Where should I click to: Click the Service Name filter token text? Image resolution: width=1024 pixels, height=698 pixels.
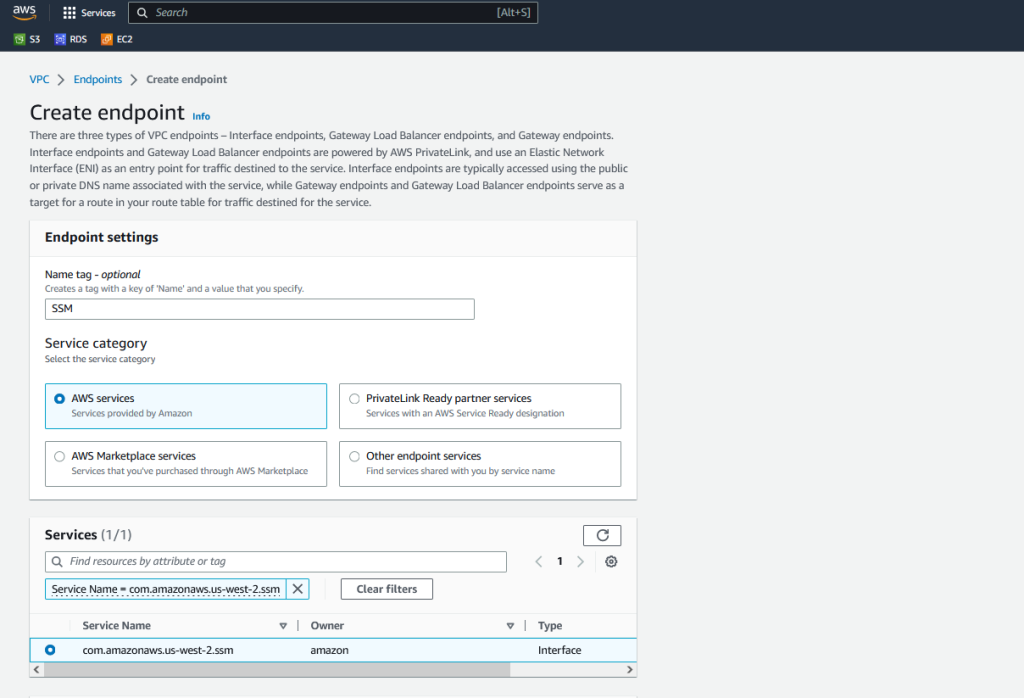coord(166,589)
